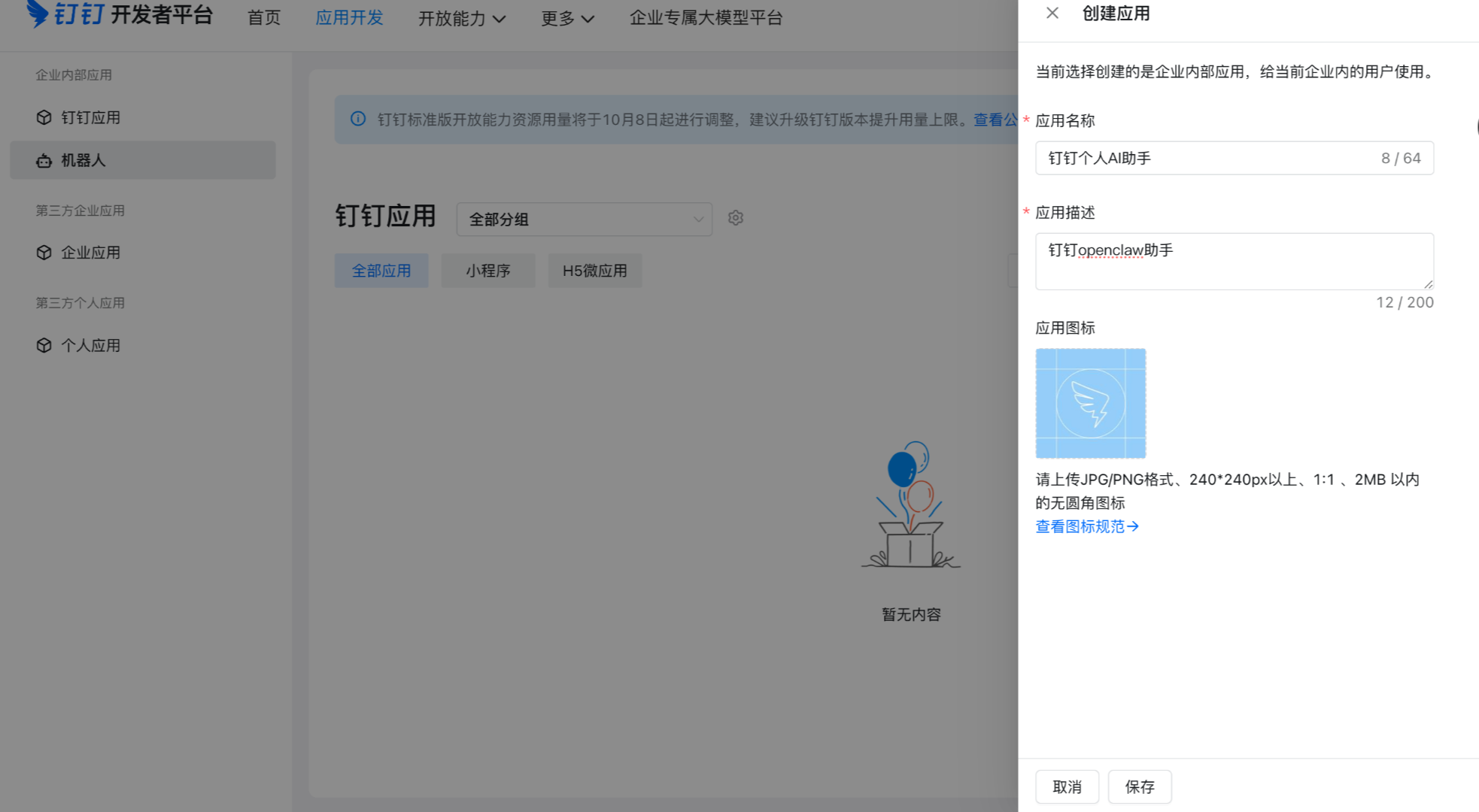Click the 保存 button
The height and width of the screenshot is (812, 1479).
(1139, 786)
